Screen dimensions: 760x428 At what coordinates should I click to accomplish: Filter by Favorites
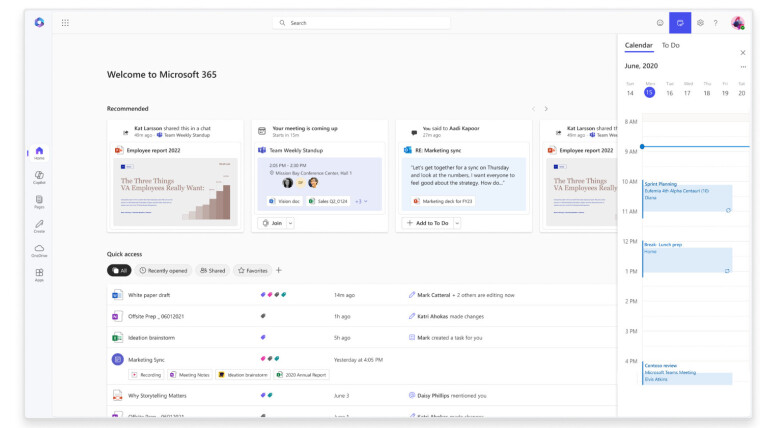tap(253, 270)
